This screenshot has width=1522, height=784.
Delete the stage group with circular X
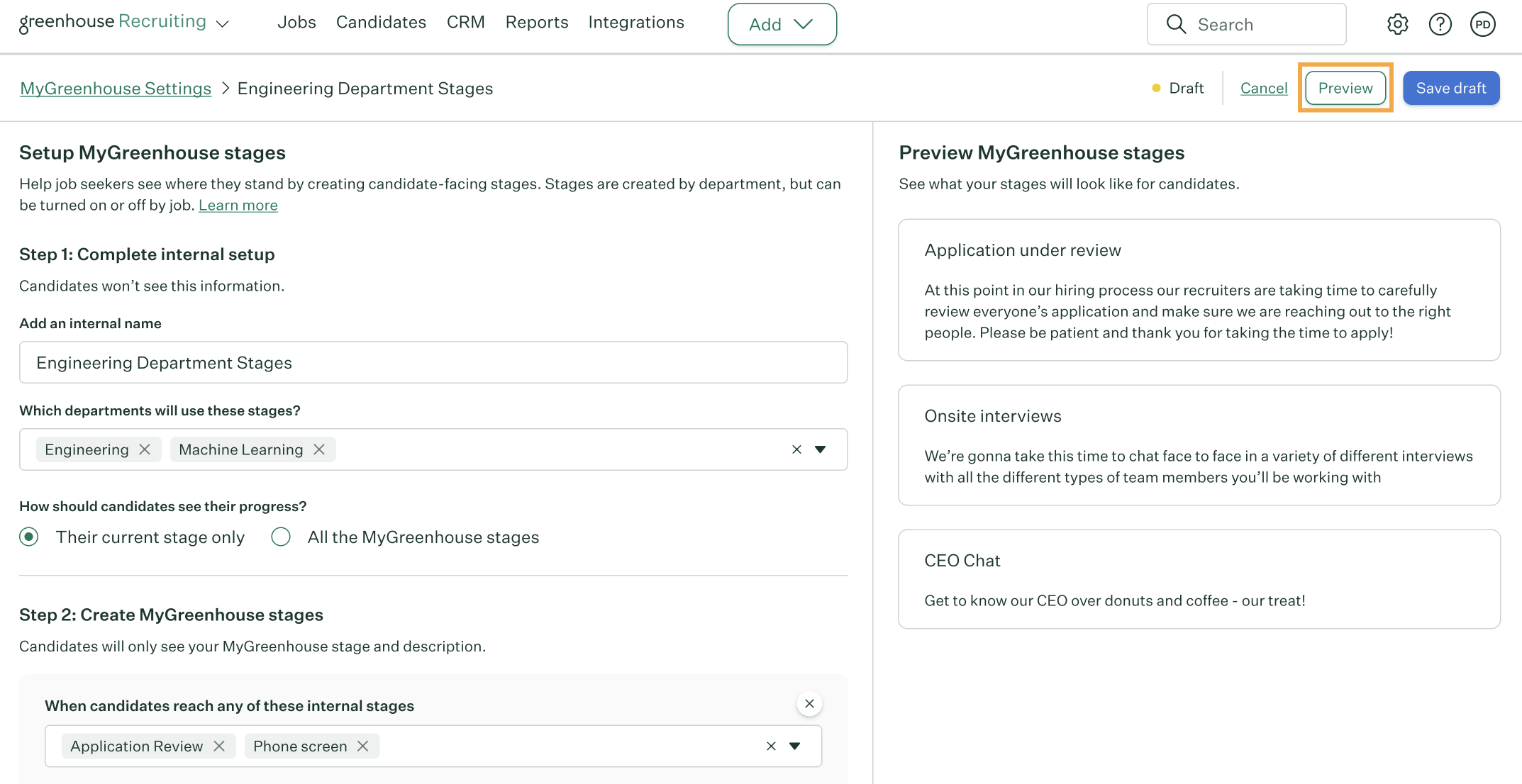click(809, 704)
